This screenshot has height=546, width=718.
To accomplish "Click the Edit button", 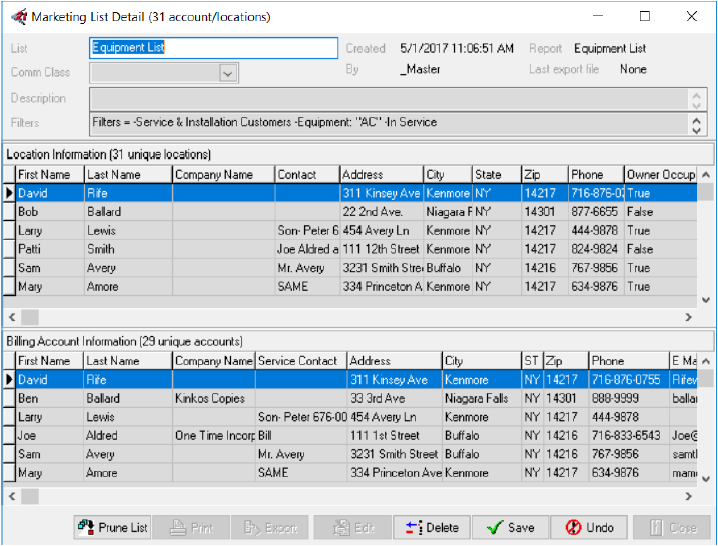I will pos(353,528).
